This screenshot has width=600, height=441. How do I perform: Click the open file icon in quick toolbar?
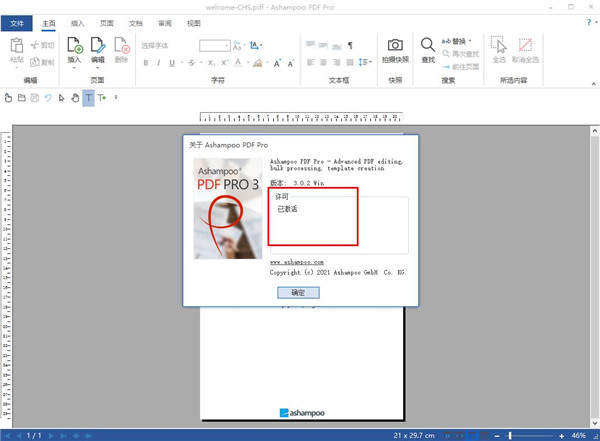coord(21,98)
